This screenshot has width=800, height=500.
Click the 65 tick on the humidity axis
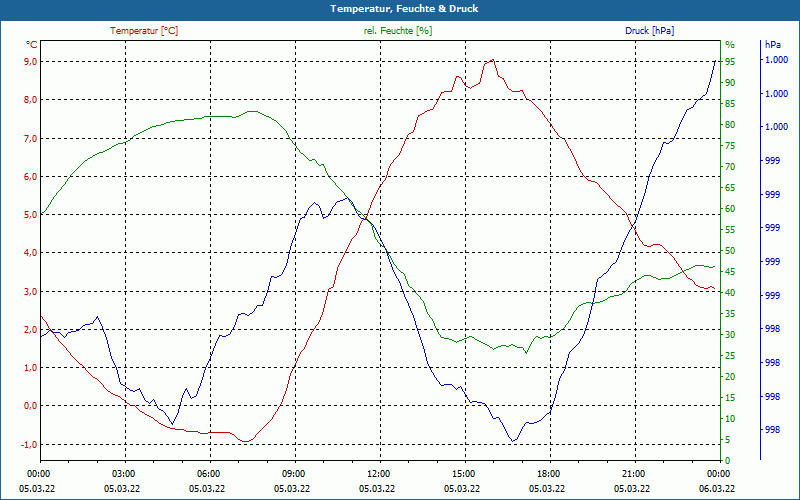pos(730,188)
